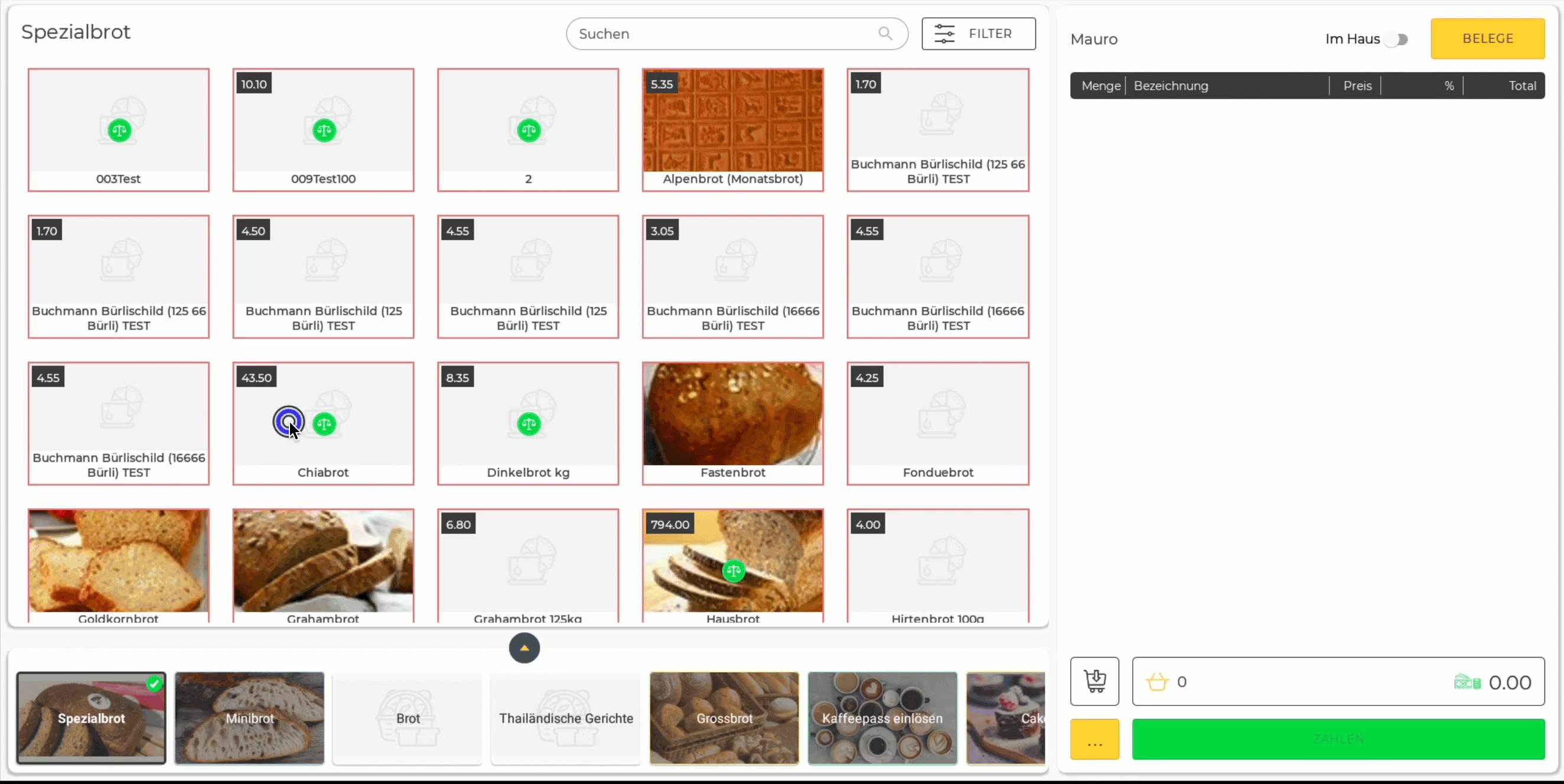Click the magnifier icon in search field
This screenshot has width=1564, height=784.
885,34
